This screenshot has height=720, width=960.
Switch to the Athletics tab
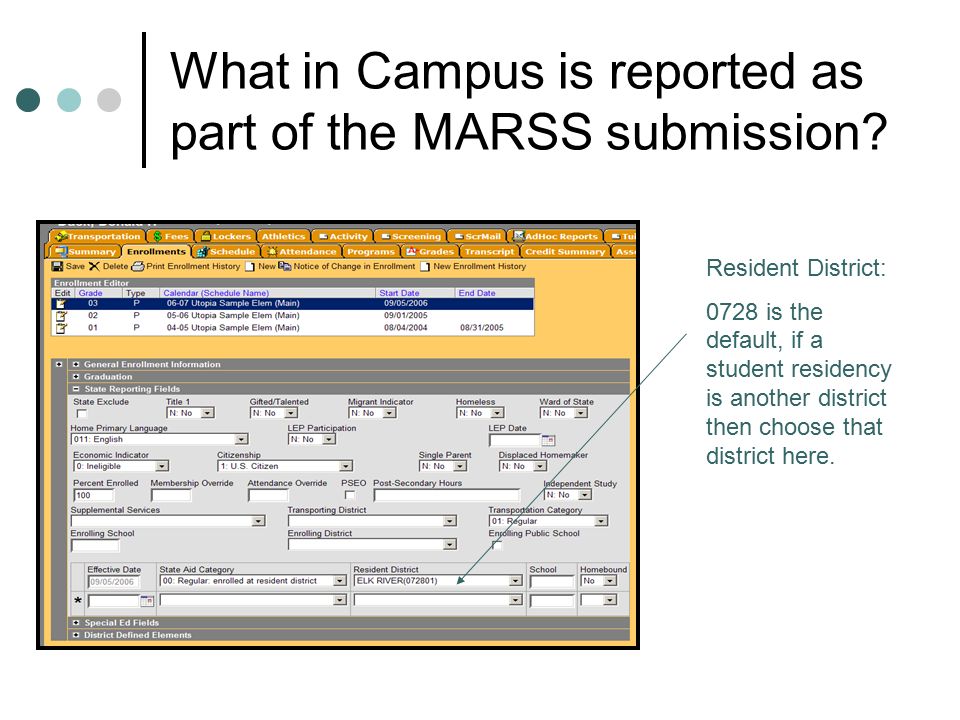point(283,236)
